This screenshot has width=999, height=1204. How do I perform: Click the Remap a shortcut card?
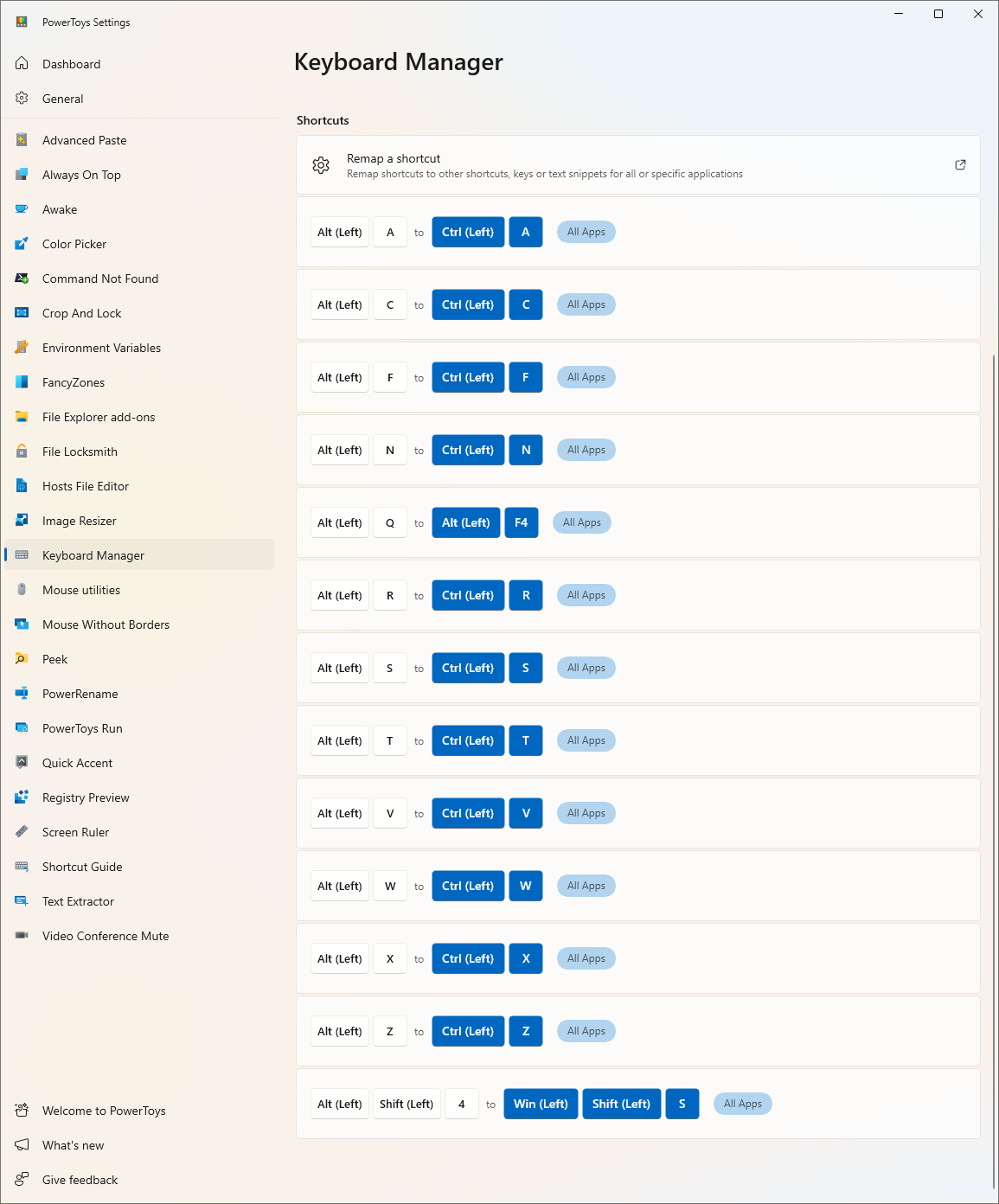[638, 164]
